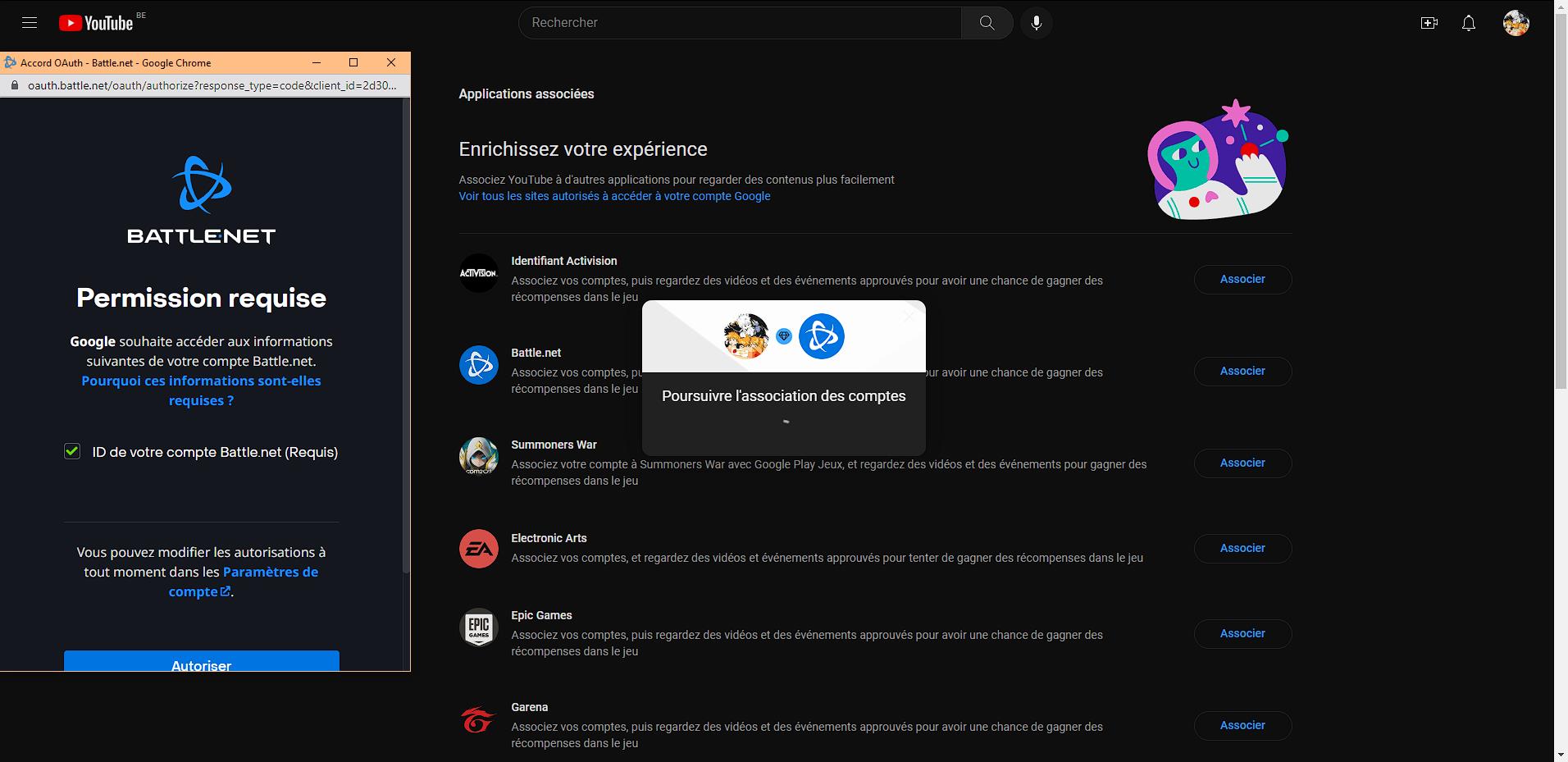Click the Epic Games icon

pyautogui.click(x=478, y=627)
